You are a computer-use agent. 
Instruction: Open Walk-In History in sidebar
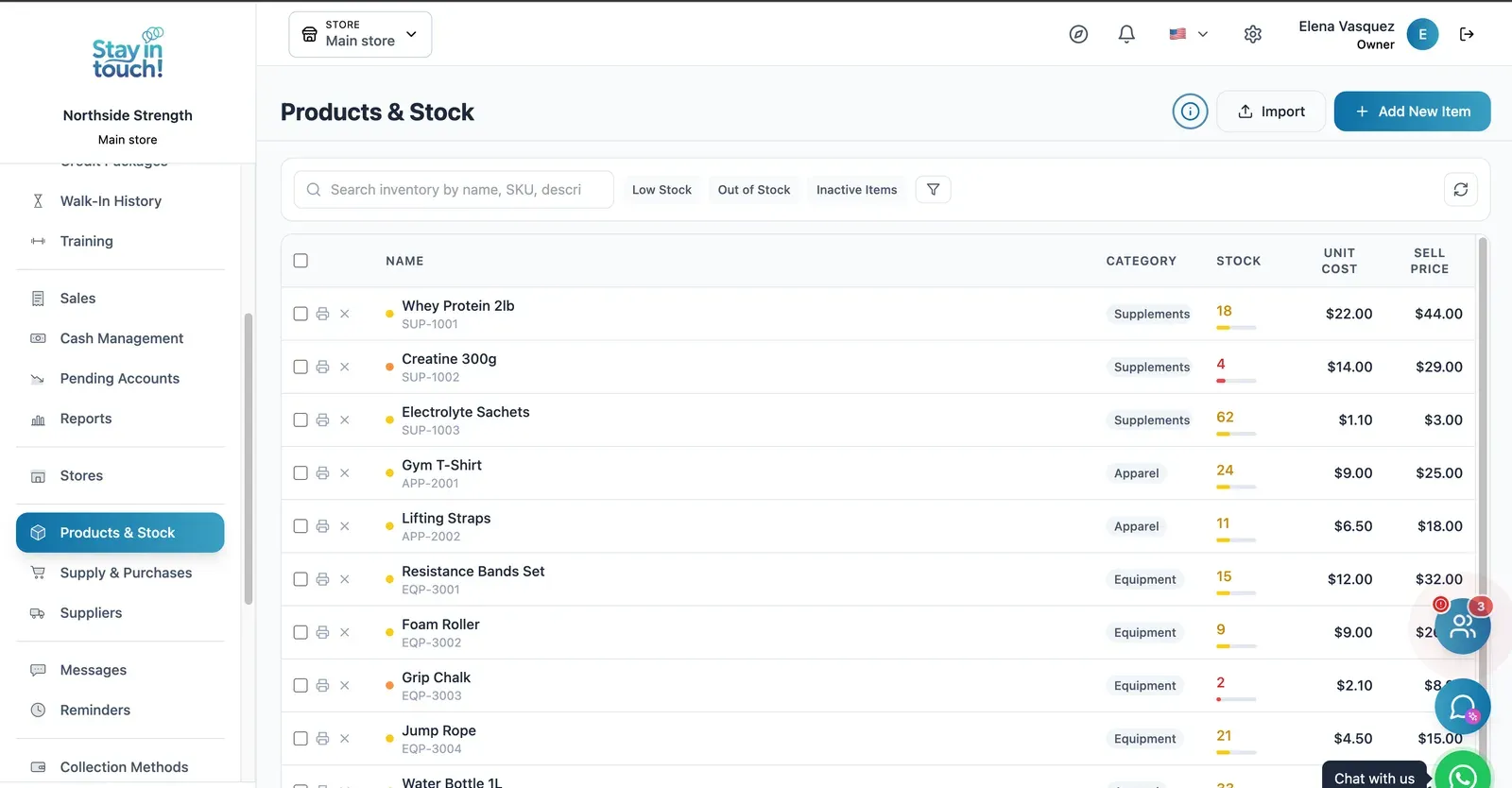click(120, 201)
